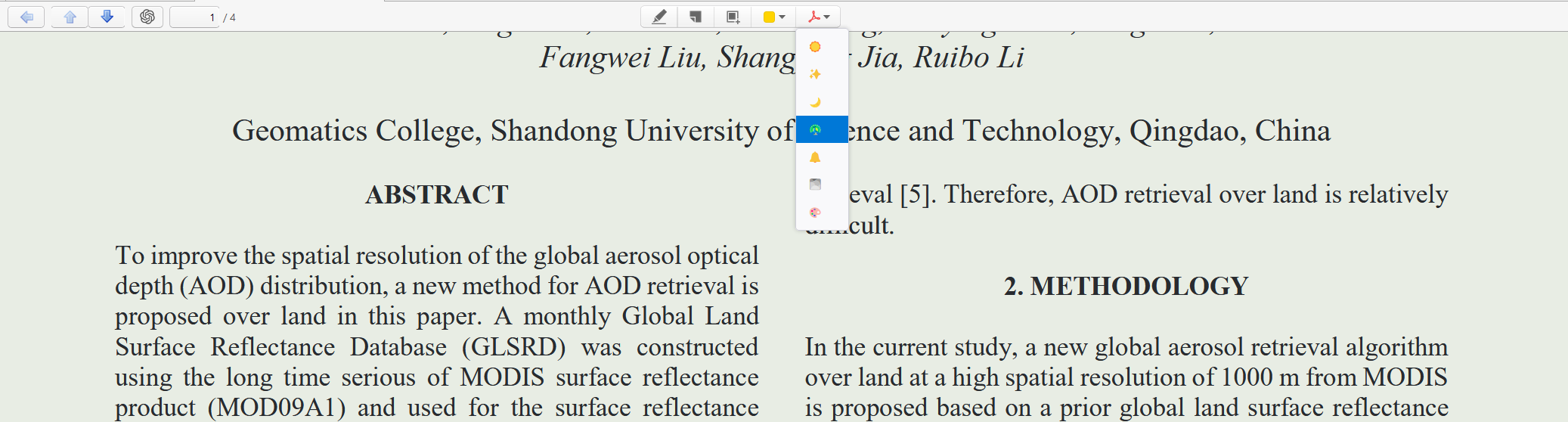1568x422 pixels.
Task: Choose the highlighted green peacock theme
Action: [822, 129]
